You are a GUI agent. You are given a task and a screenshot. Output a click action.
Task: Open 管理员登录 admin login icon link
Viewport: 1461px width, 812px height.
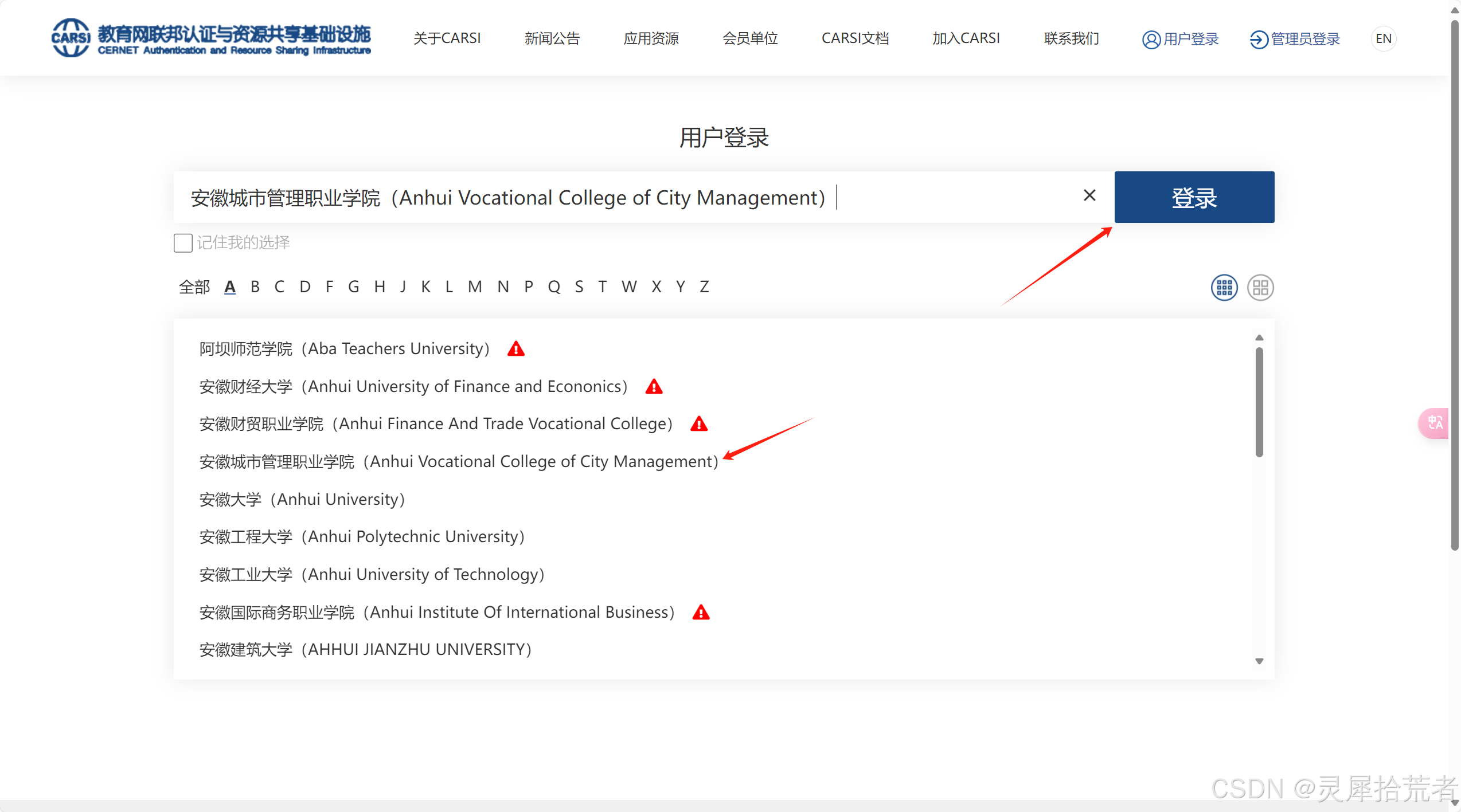pyautogui.click(x=1258, y=39)
